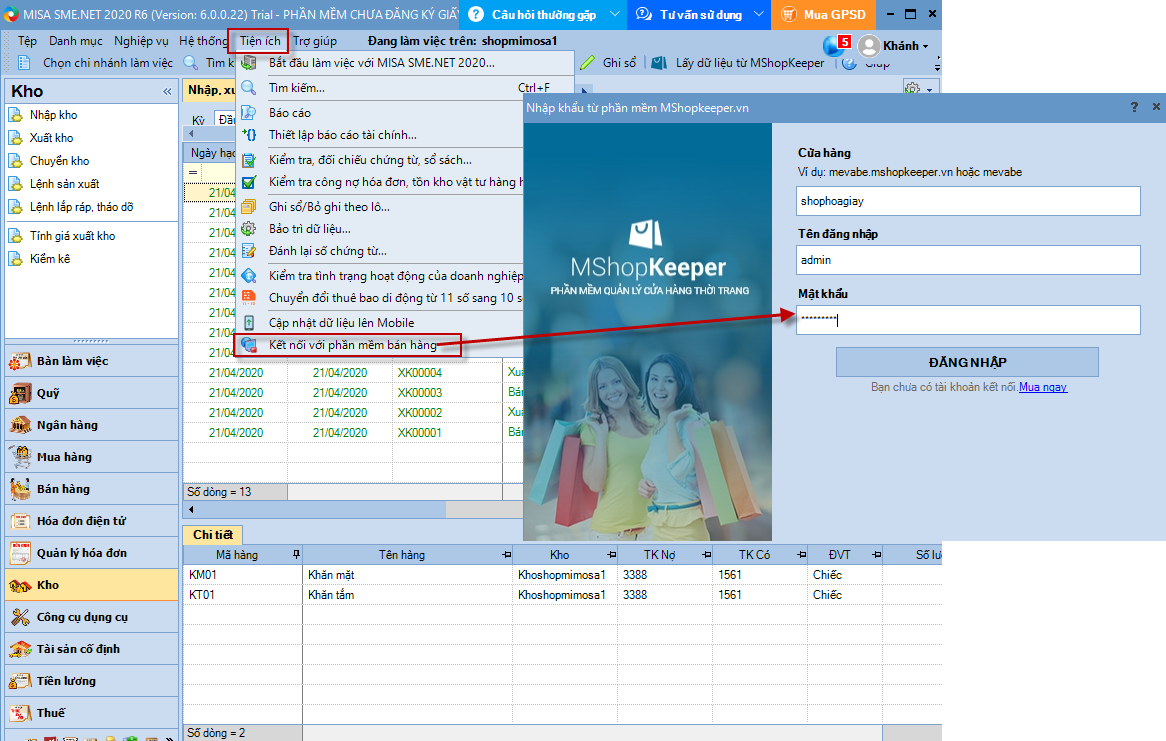The height and width of the screenshot is (741, 1166).
Task: Click Chọn chi nhánh làm việc toolbar item
Action: click(95, 62)
